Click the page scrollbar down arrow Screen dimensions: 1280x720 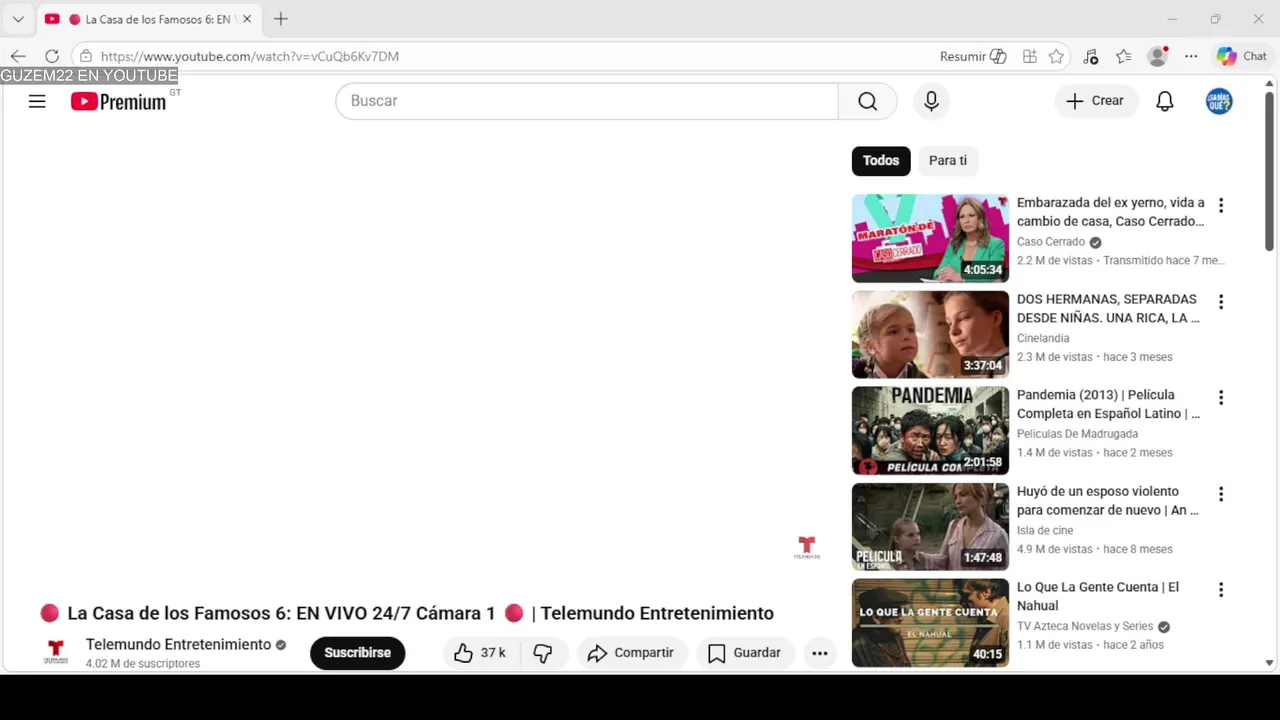1270,662
